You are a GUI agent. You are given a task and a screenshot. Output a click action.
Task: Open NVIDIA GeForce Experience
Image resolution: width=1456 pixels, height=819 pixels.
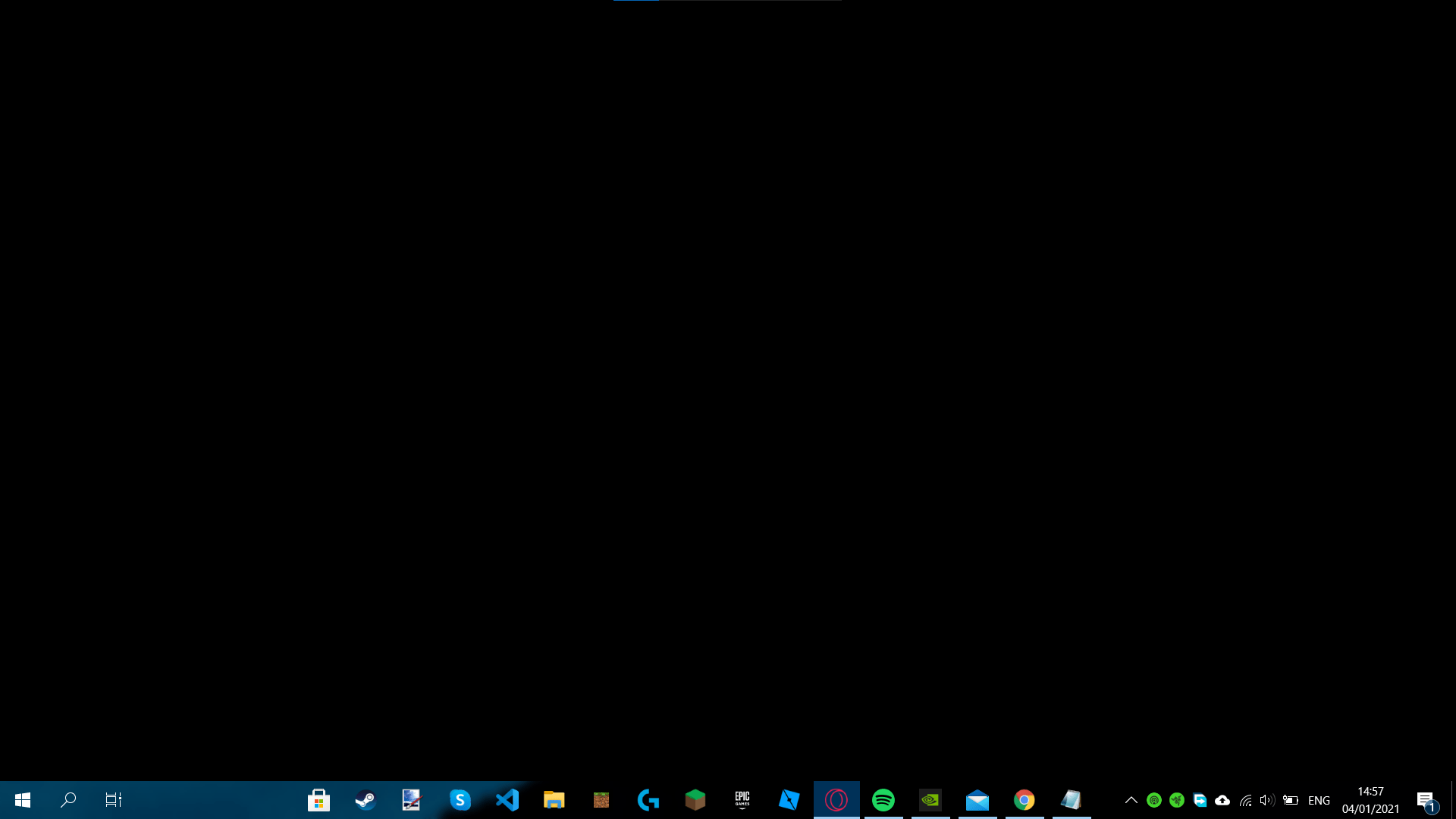930,800
